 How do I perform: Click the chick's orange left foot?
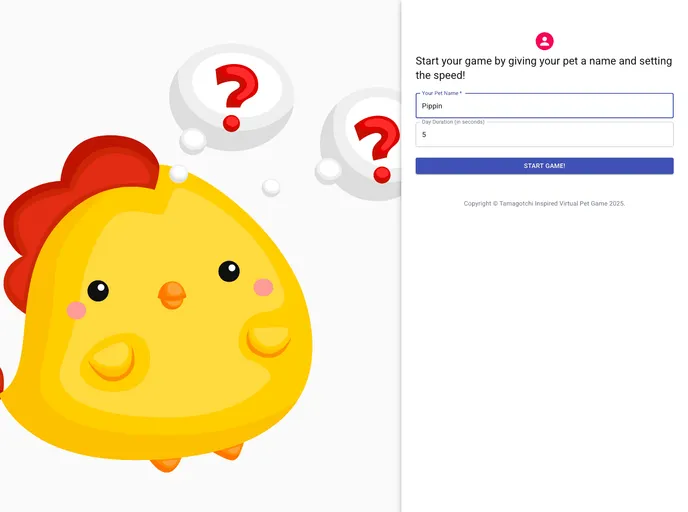[x=166, y=465]
